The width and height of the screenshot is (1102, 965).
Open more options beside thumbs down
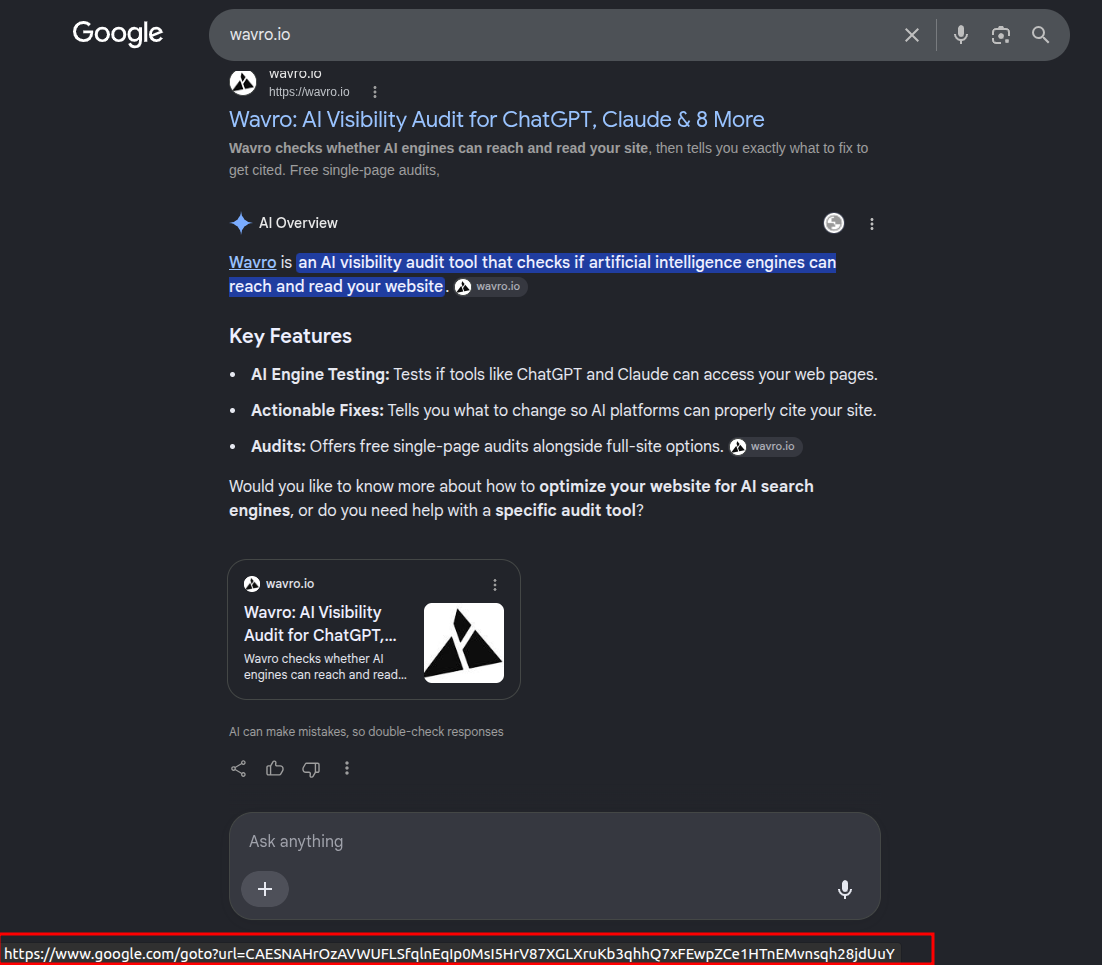(346, 768)
